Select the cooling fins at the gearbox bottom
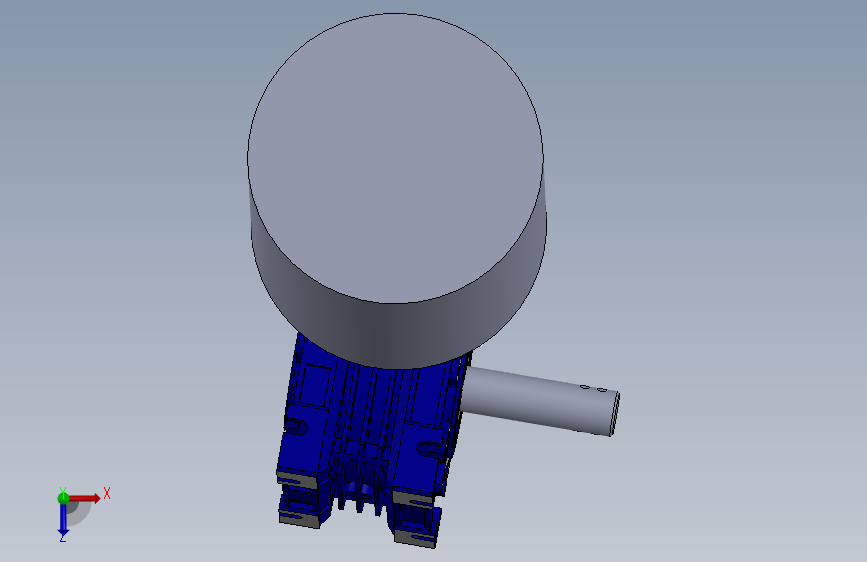This screenshot has width=867, height=562. coord(359,476)
